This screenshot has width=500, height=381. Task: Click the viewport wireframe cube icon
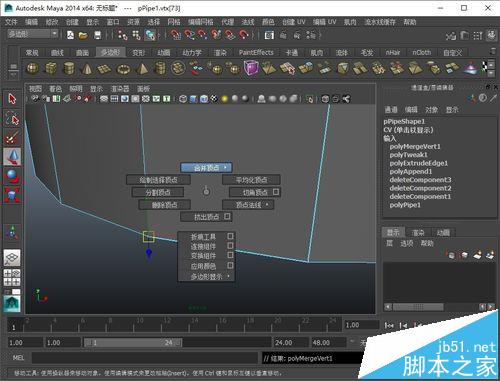(x=183, y=99)
